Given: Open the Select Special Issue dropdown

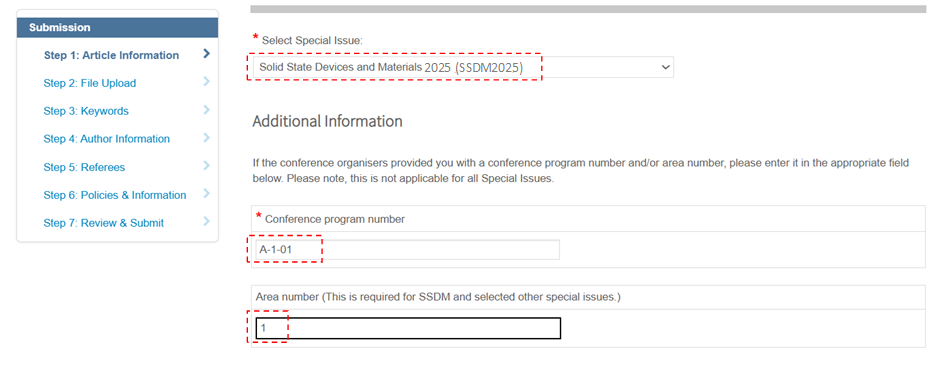Looking at the screenshot, I should pos(462,68).
